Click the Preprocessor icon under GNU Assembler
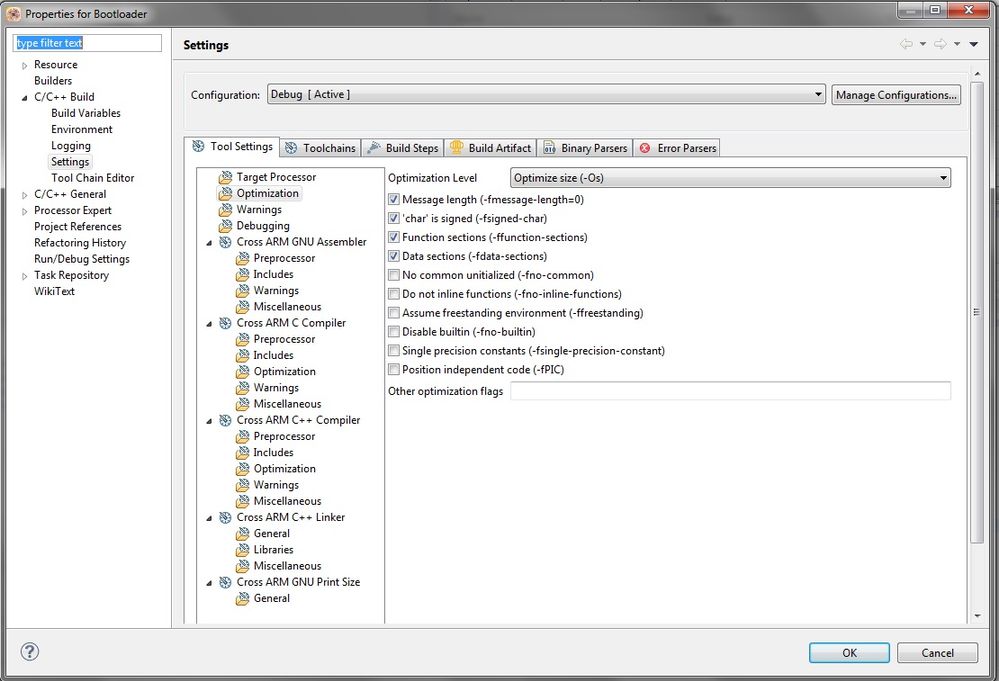 coord(242,258)
